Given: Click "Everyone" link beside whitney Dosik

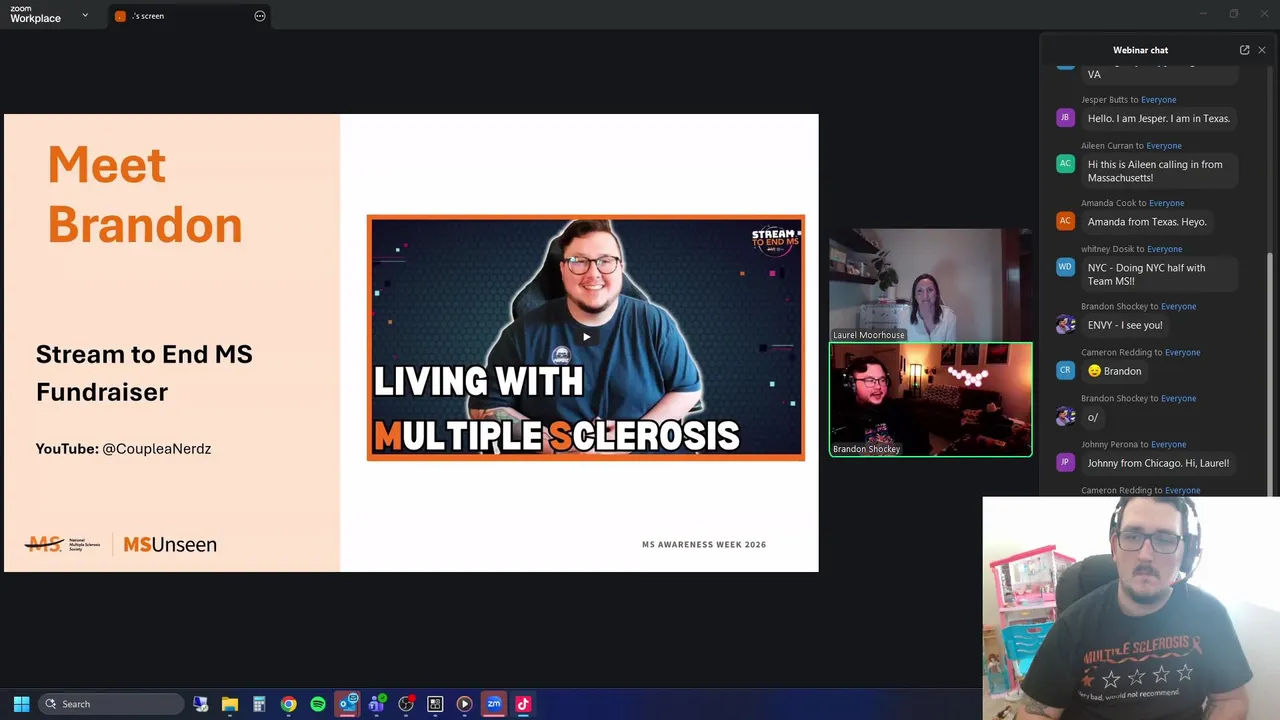Looking at the screenshot, I should [x=1164, y=249].
